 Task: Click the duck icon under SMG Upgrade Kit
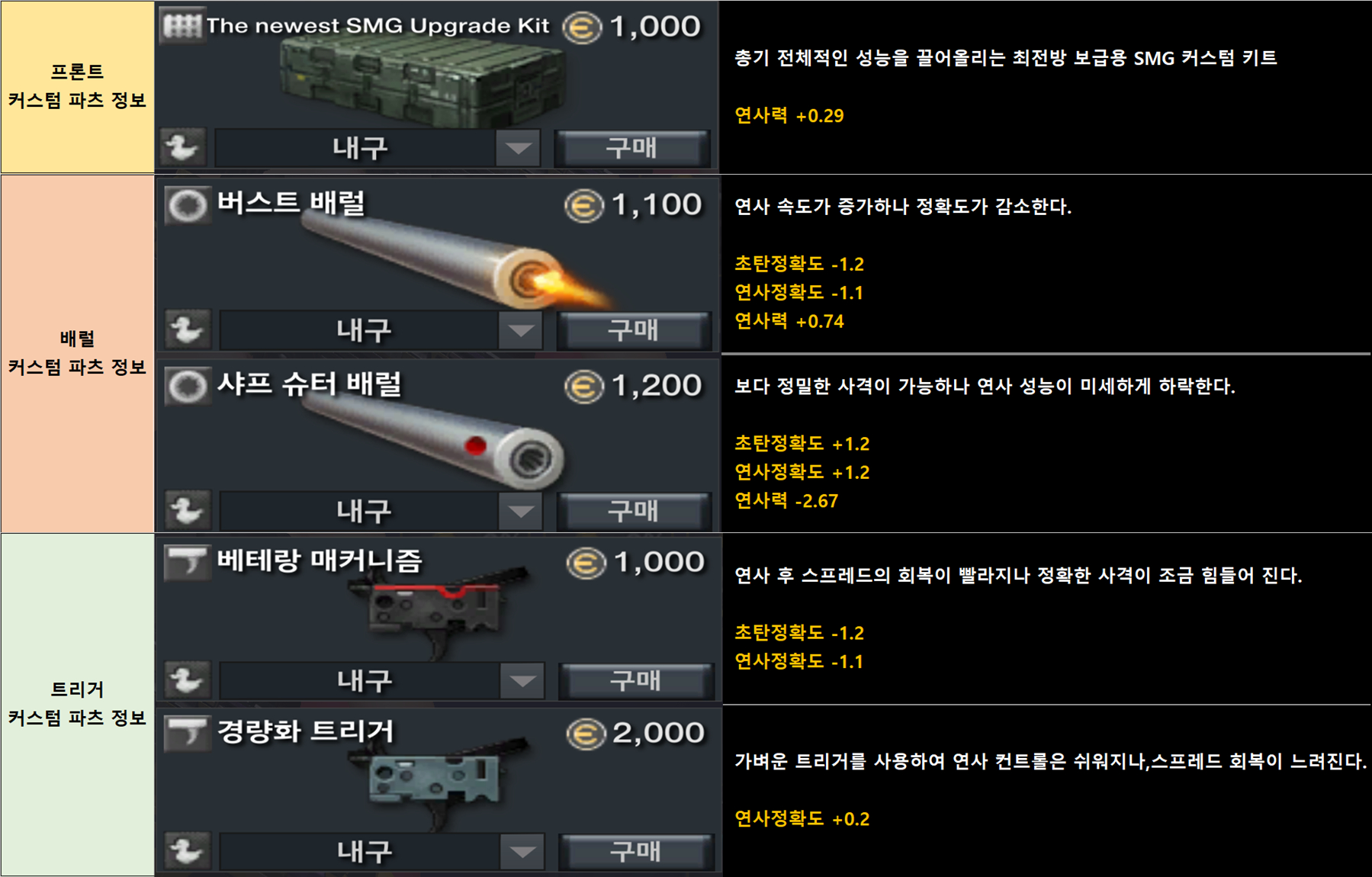183,147
